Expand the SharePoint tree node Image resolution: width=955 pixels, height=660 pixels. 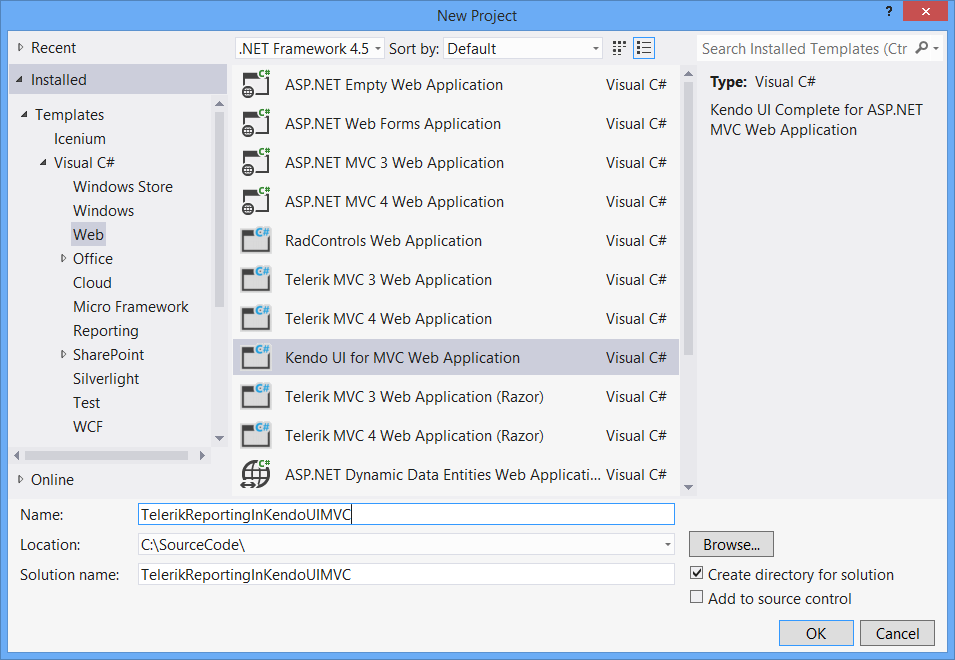pos(63,355)
